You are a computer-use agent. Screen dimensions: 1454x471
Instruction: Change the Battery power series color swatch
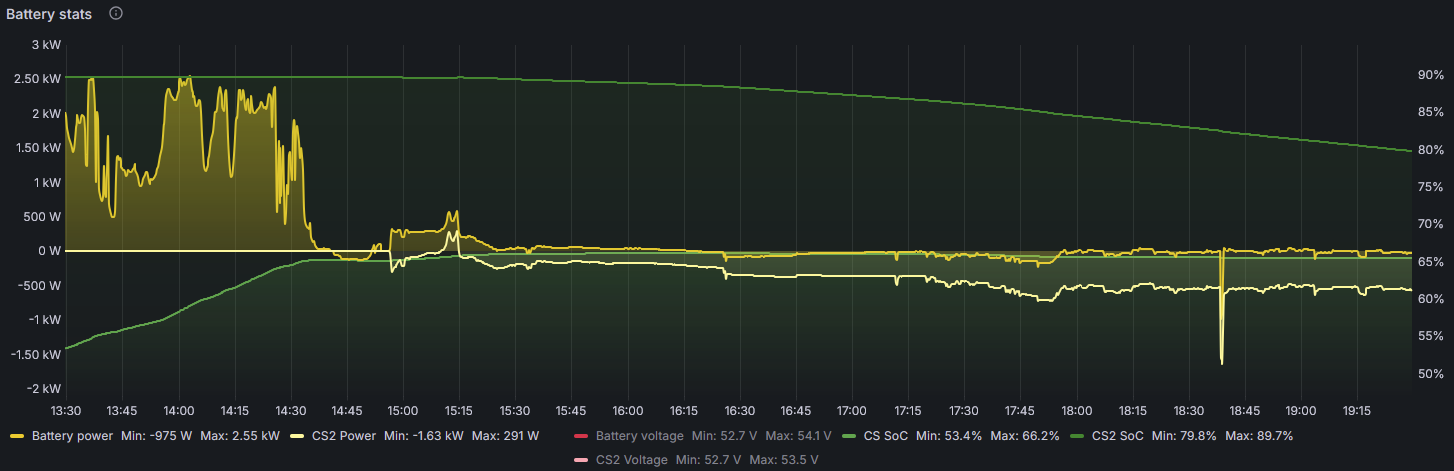pyautogui.click(x=17, y=436)
